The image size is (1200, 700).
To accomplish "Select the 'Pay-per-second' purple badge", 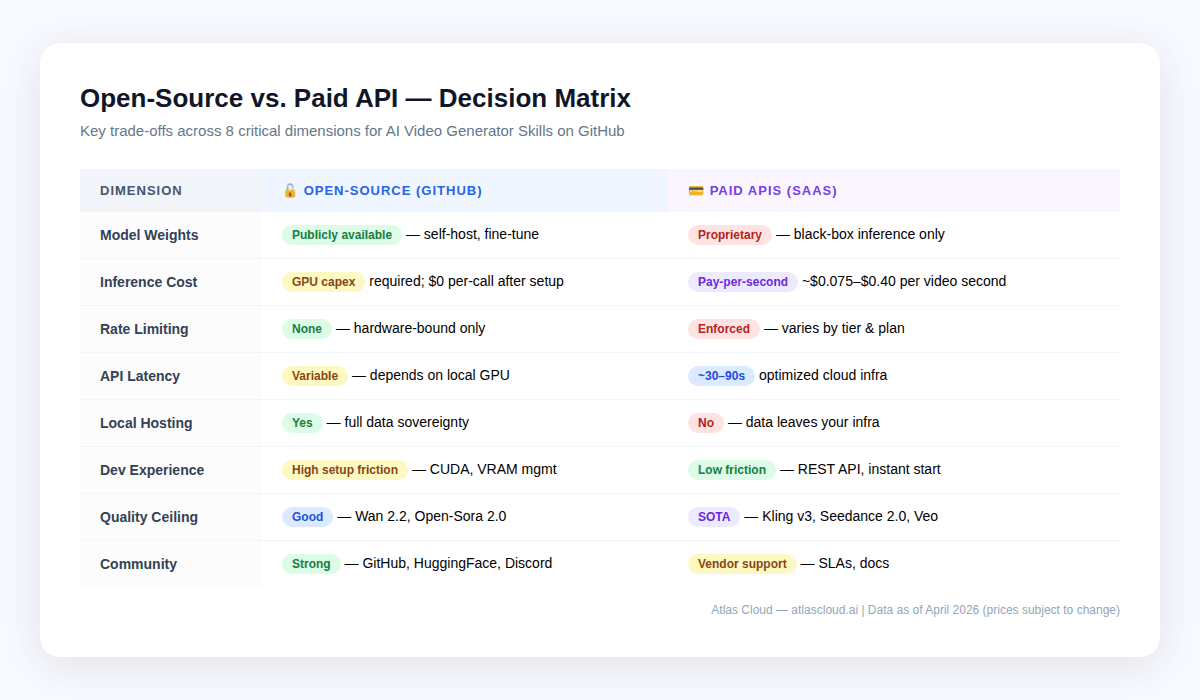I will point(742,282).
